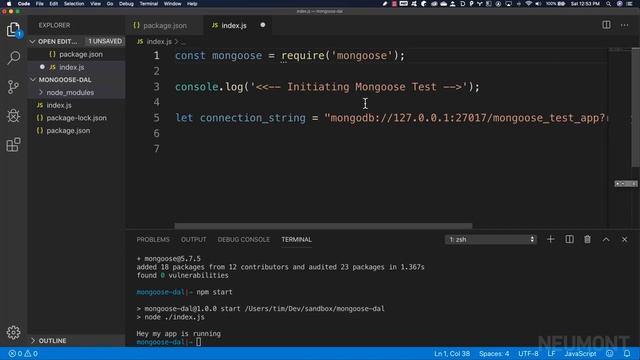Click in the terminal prompt input

(198, 342)
